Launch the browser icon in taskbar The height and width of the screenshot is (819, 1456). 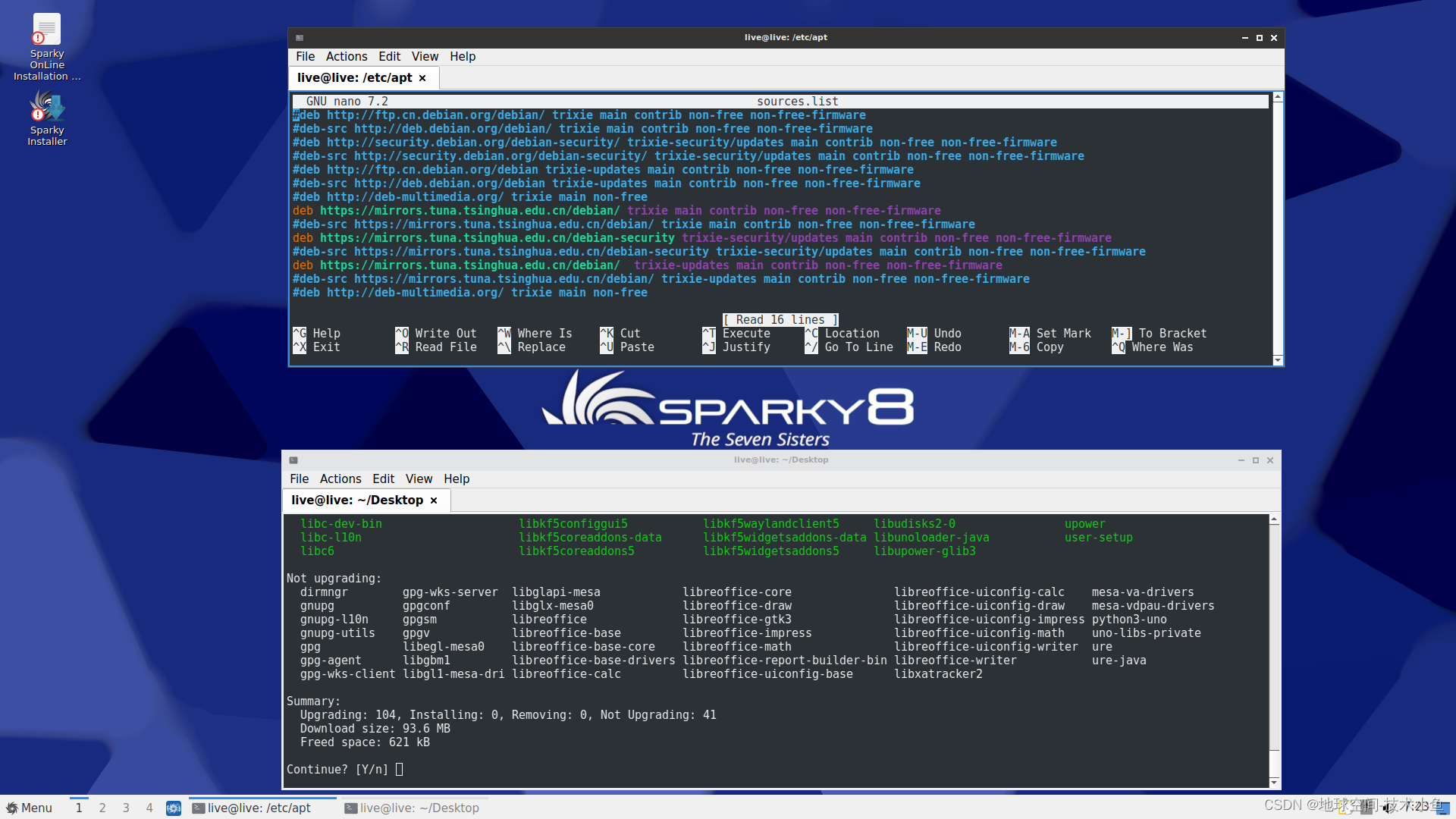(x=174, y=808)
